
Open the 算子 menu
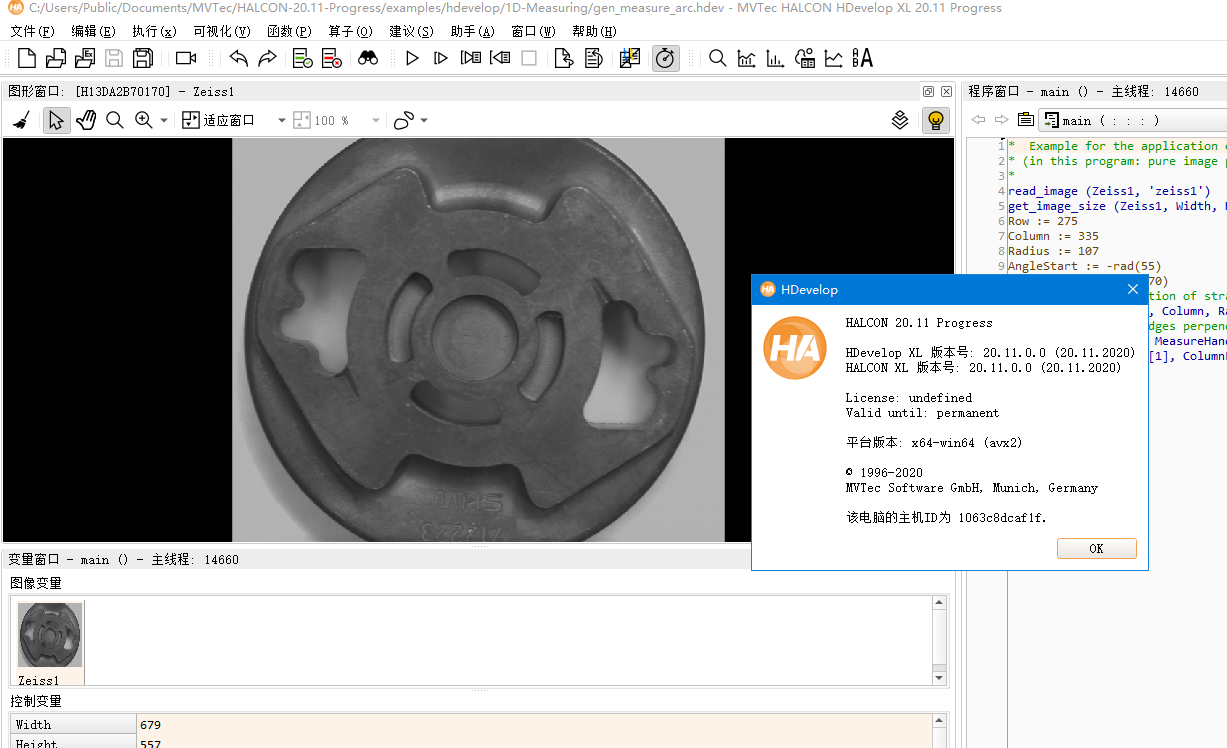click(349, 31)
